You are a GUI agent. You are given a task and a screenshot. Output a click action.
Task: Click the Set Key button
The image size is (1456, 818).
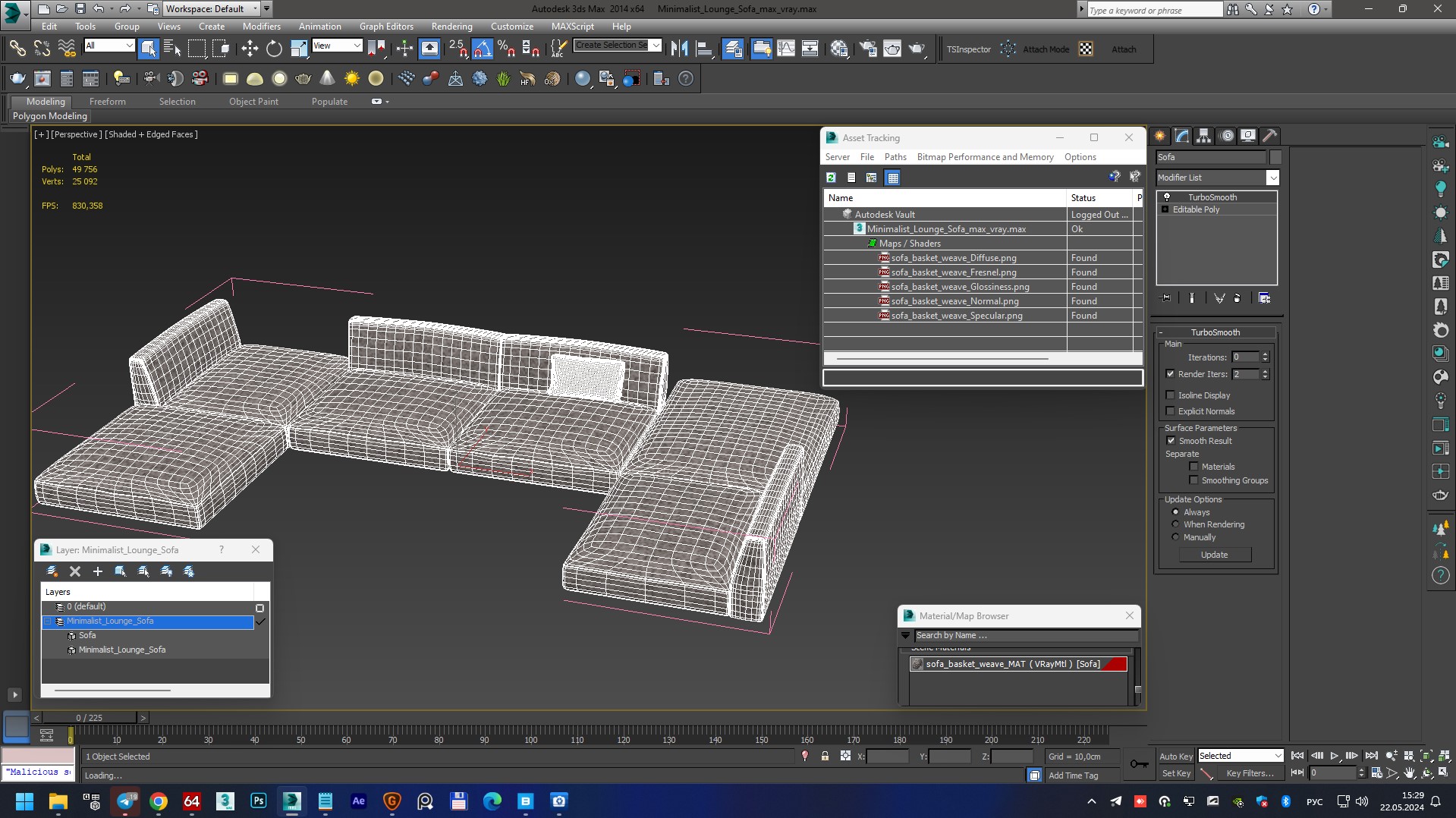pyautogui.click(x=1175, y=773)
